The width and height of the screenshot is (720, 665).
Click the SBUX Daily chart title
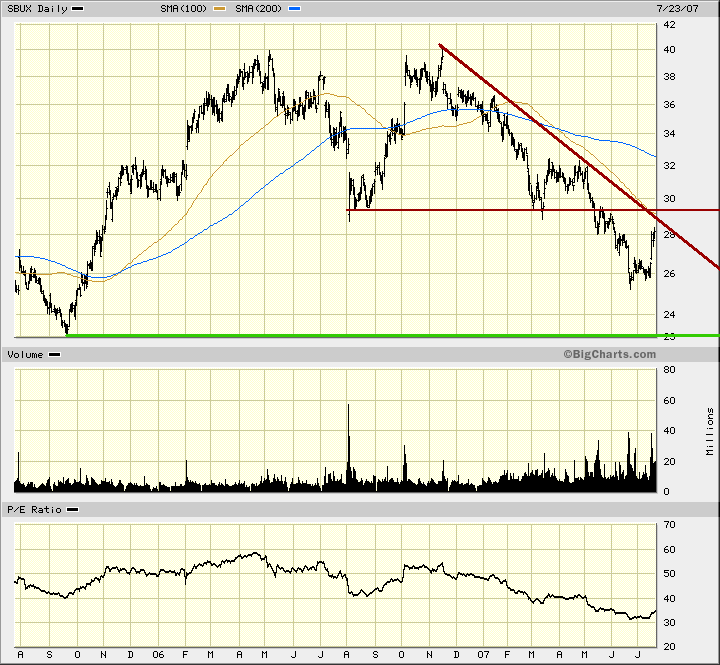(37, 9)
